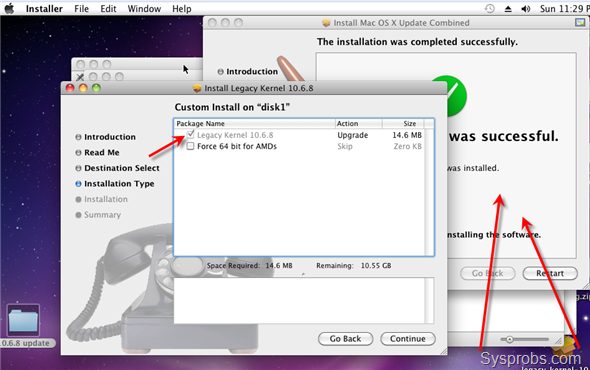Image resolution: width=590 pixels, height=370 pixels.
Task: Select the Legacy Kernel 10.6.8 package row name
Action: pos(235,135)
